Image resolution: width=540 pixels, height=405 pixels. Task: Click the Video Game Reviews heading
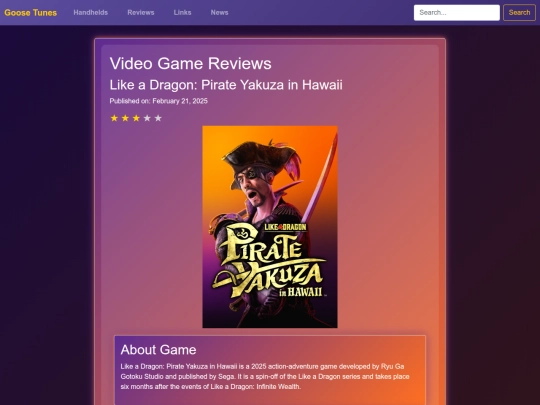190,63
